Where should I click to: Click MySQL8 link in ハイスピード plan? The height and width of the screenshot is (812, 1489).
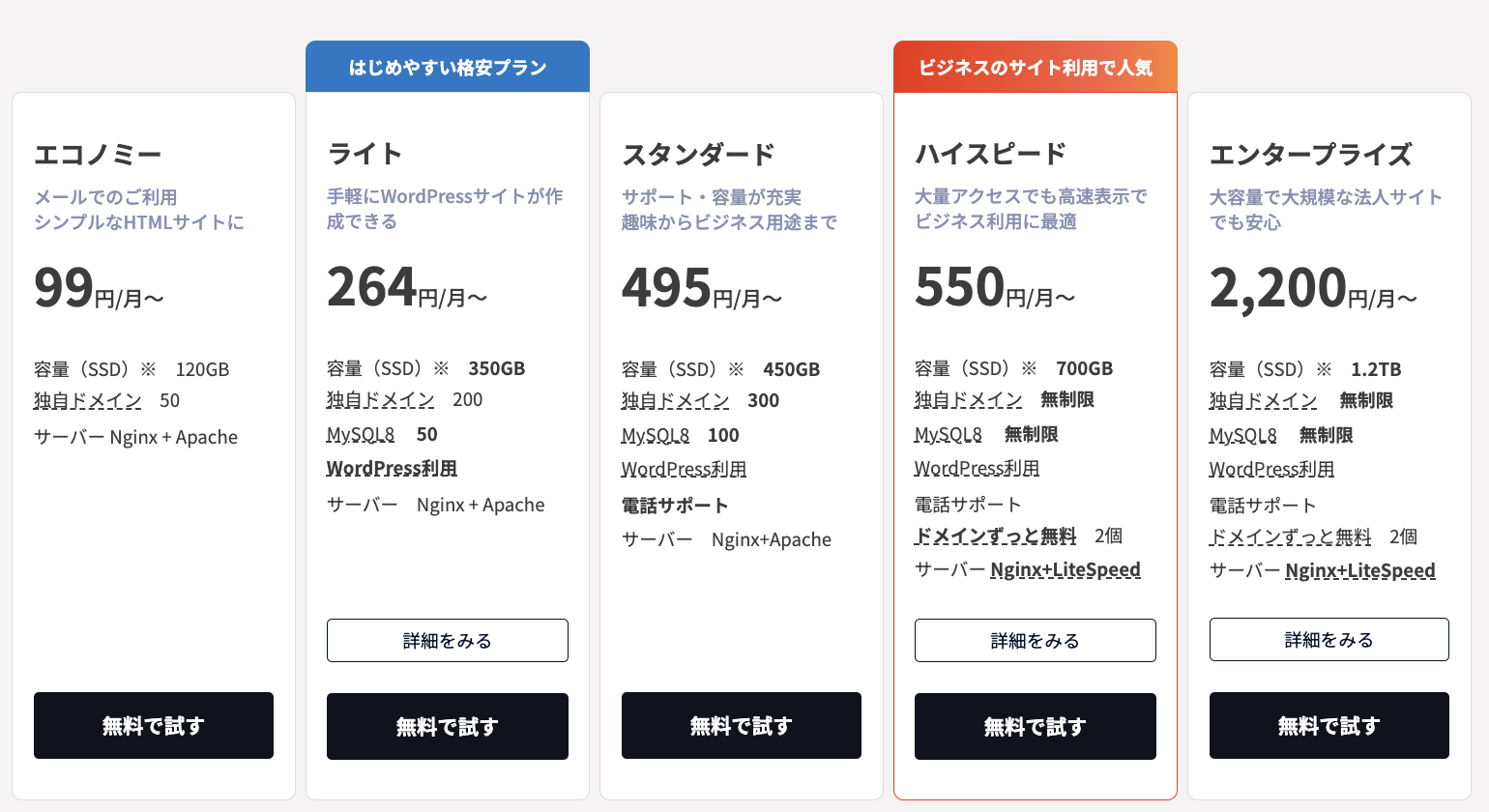(949, 434)
